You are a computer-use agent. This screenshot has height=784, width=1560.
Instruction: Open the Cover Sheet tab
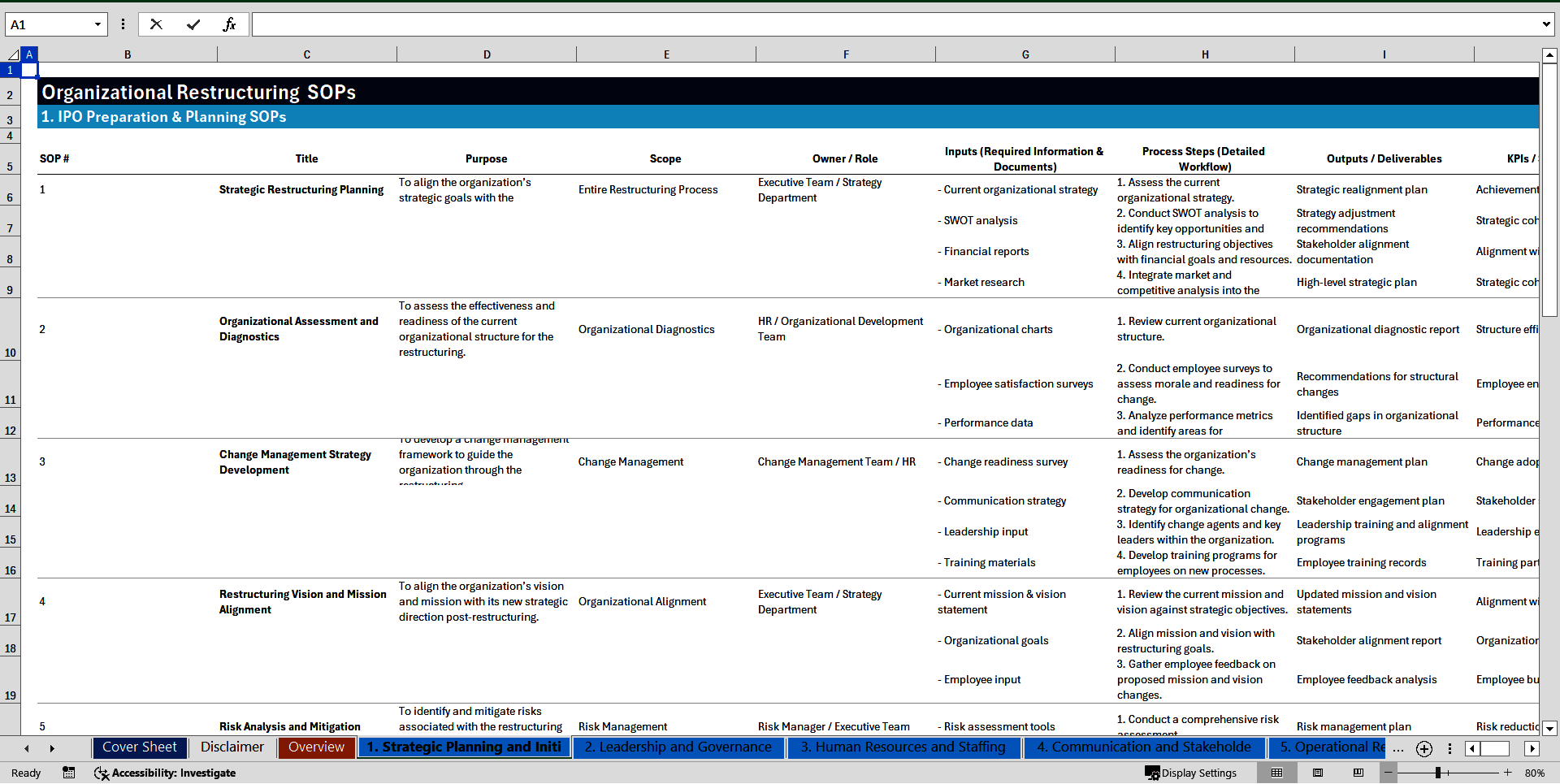pos(140,747)
